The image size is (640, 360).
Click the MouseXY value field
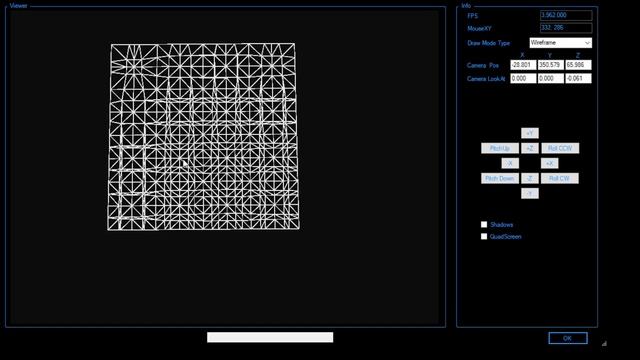tap(566, 28)
